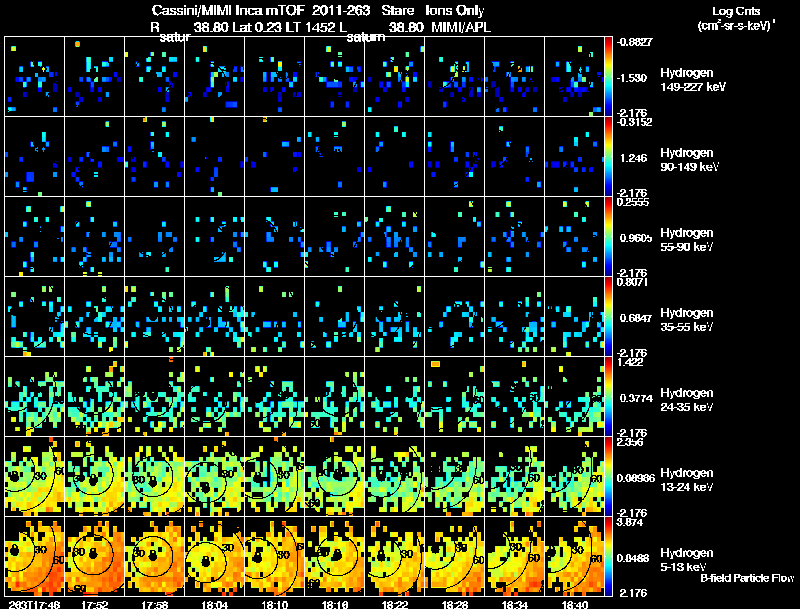Open the Hydrogen 5-13 keV panel at 18:40
The image size is (800, 609).
574,557
